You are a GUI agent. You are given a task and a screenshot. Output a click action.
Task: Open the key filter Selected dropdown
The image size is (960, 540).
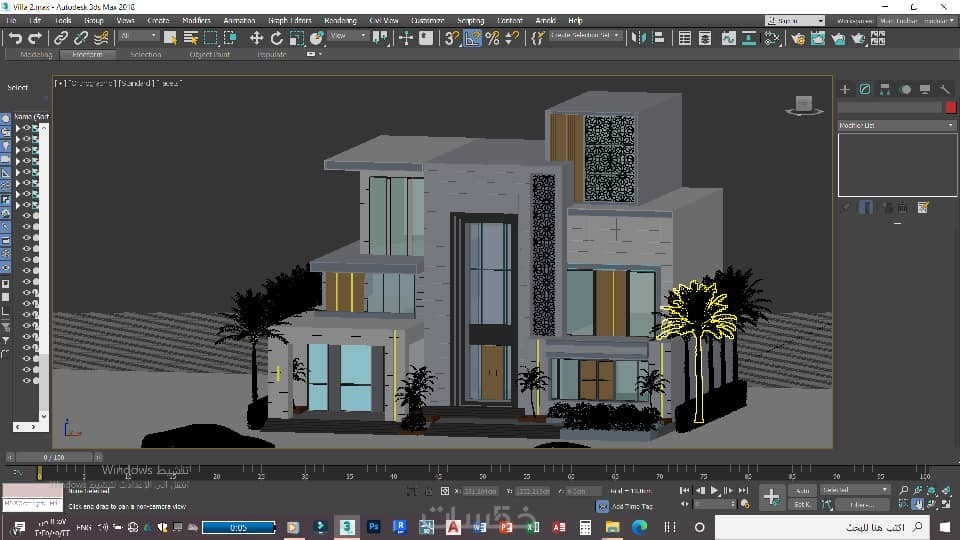pos(855,490)
